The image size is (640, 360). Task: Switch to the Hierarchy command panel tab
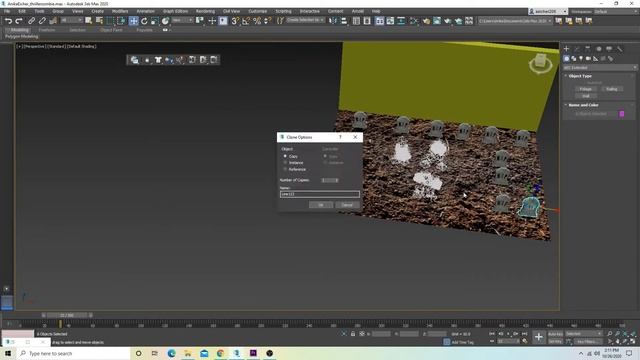coord(587,49)
